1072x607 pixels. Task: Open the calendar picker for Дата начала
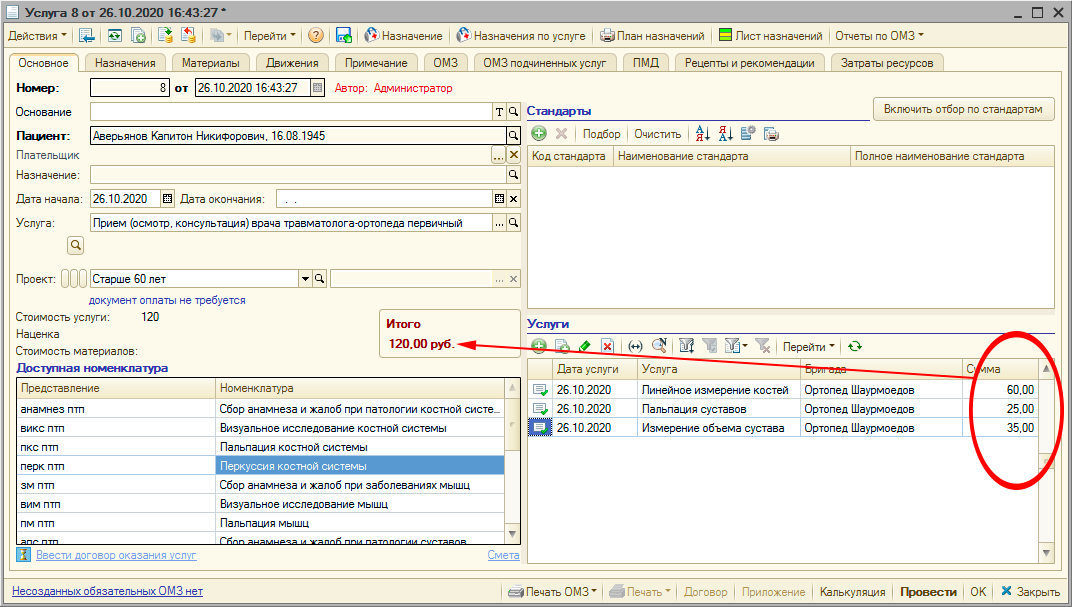[x=168, y=198]
